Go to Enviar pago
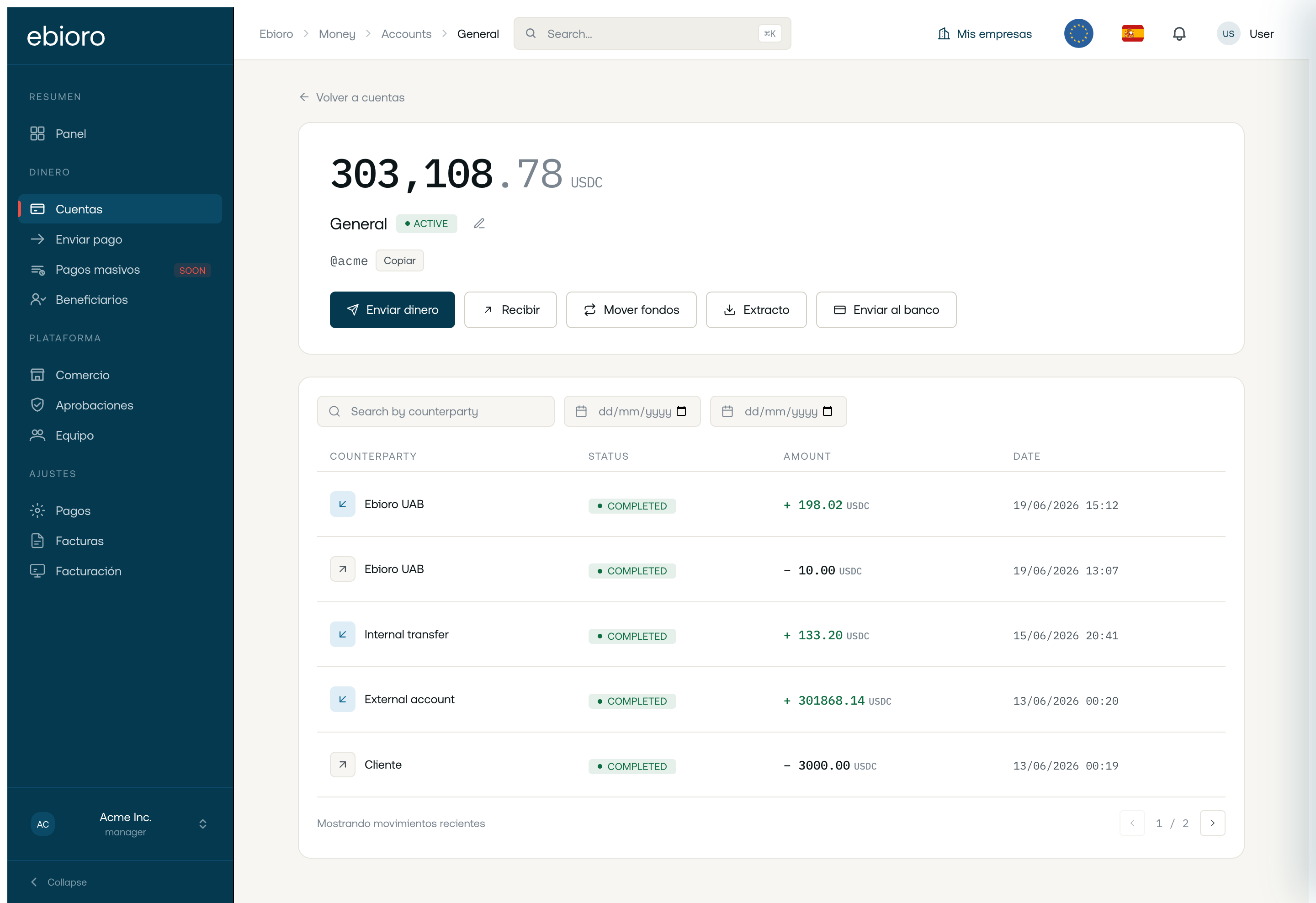This screenshot has height=903, width=1316. pyautogui.click(x=120, y=239)
